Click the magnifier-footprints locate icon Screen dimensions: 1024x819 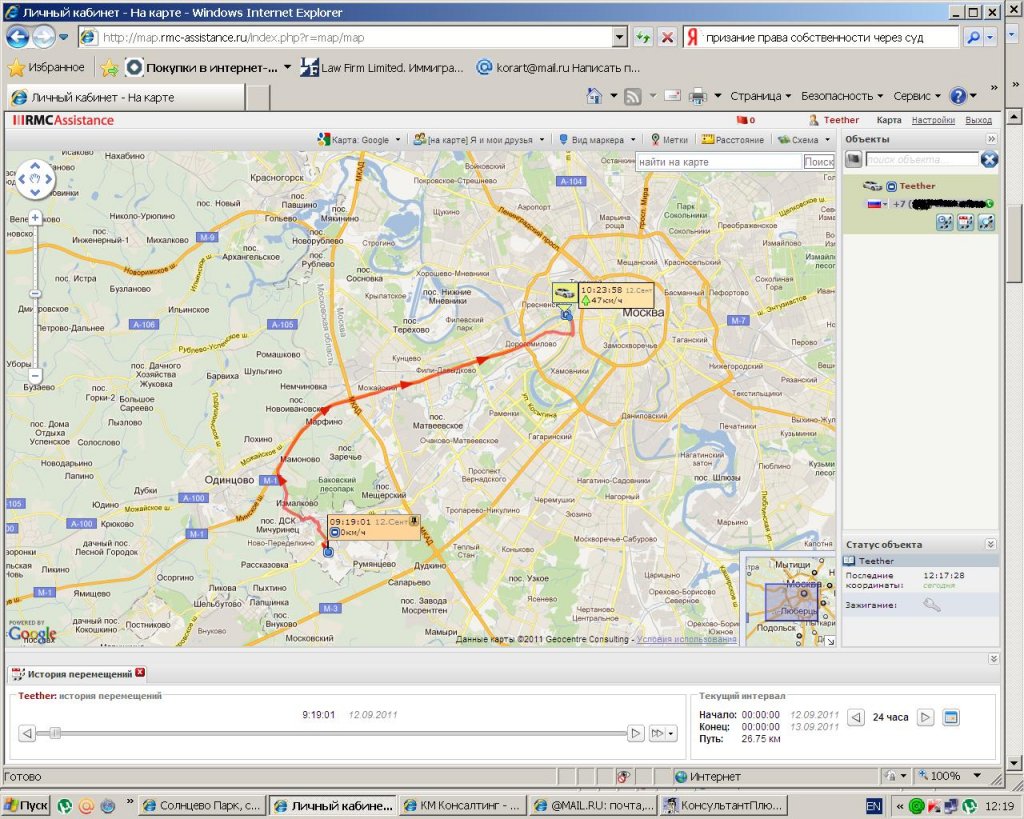tap(986, 222)
